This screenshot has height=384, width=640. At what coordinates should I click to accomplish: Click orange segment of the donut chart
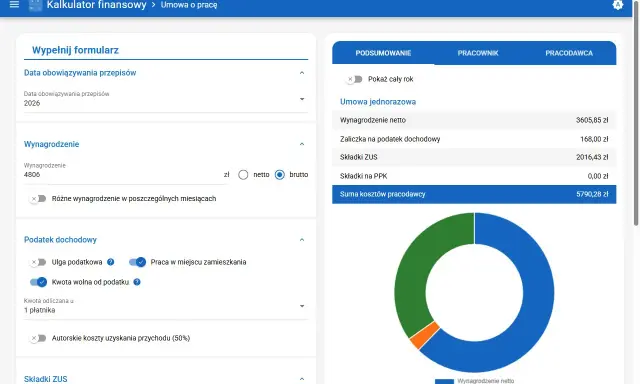coord(424,335)
